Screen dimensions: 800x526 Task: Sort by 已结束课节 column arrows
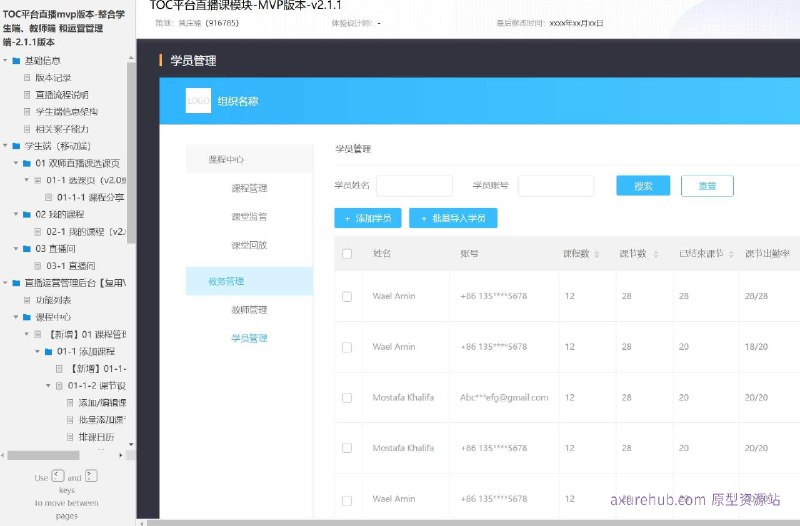(731, 254)
